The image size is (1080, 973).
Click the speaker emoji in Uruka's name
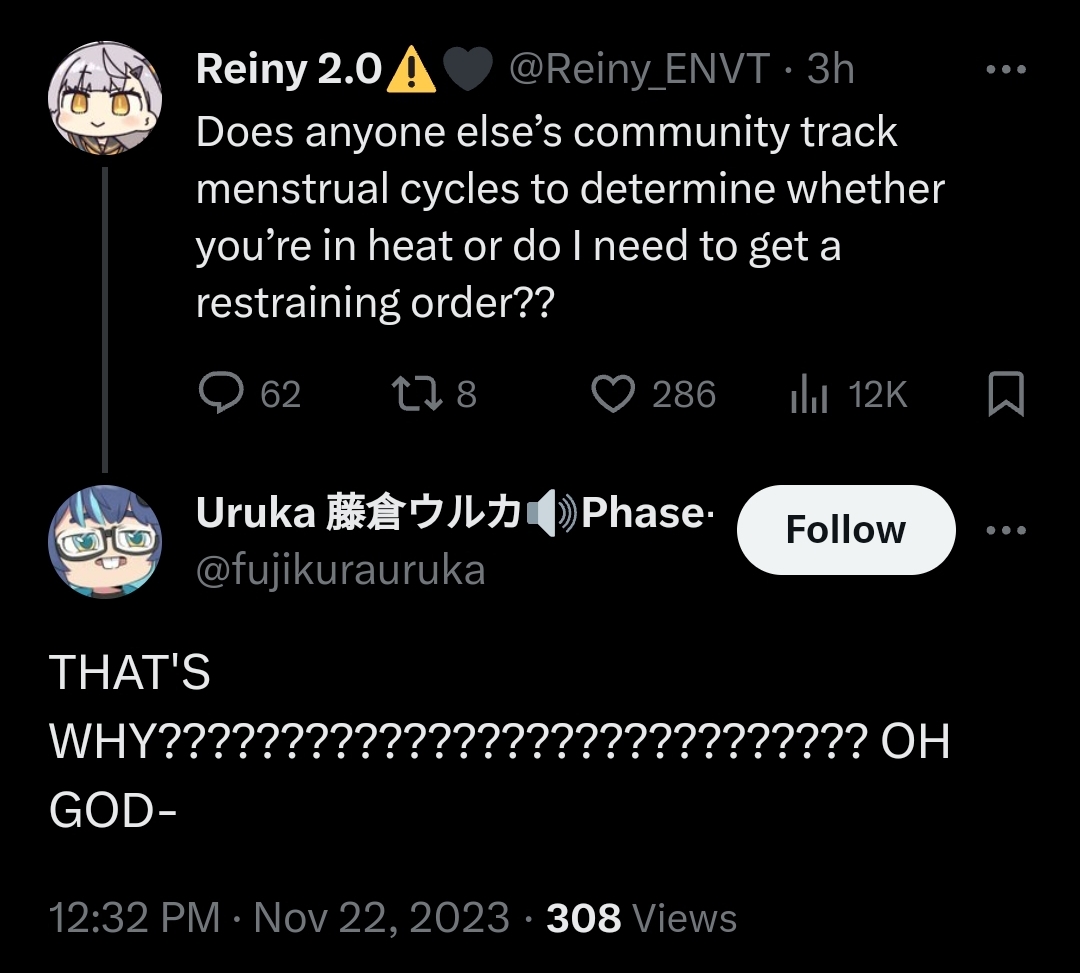[552, 514]
